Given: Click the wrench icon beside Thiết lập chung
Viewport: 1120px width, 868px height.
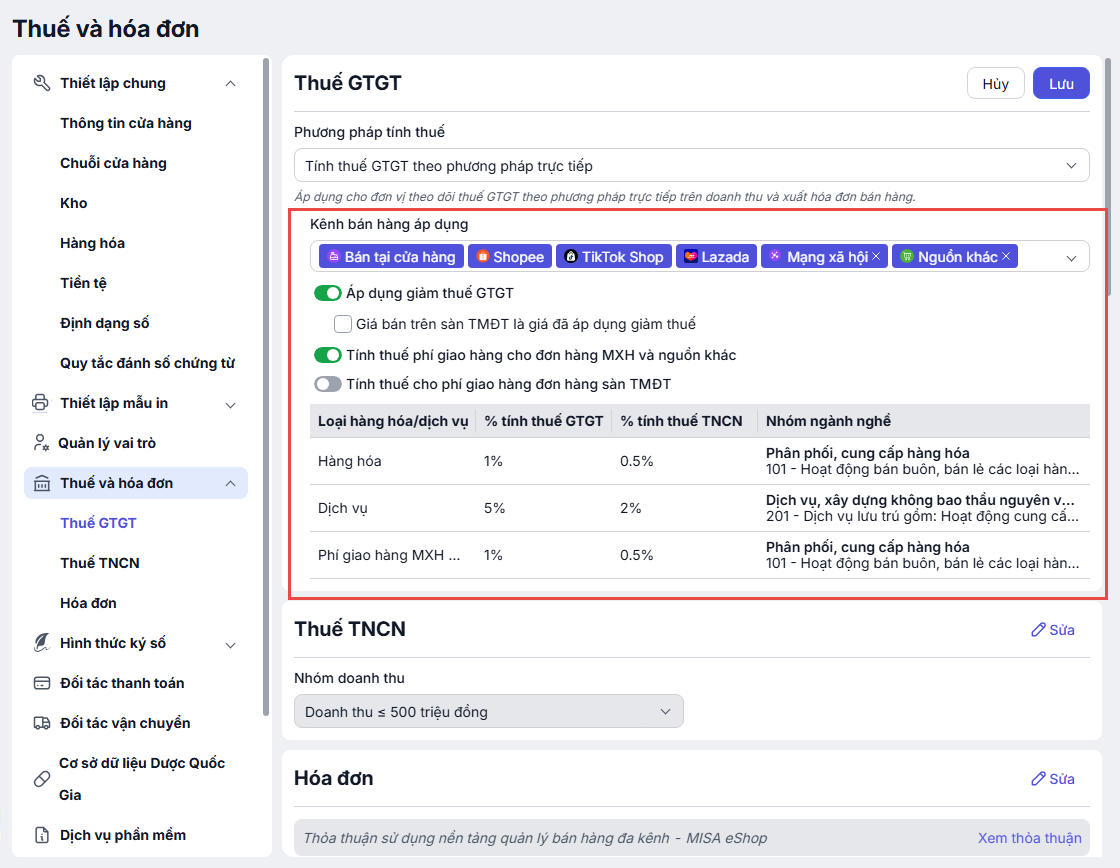Looking at the screenshot, I should tap(41, 83).
